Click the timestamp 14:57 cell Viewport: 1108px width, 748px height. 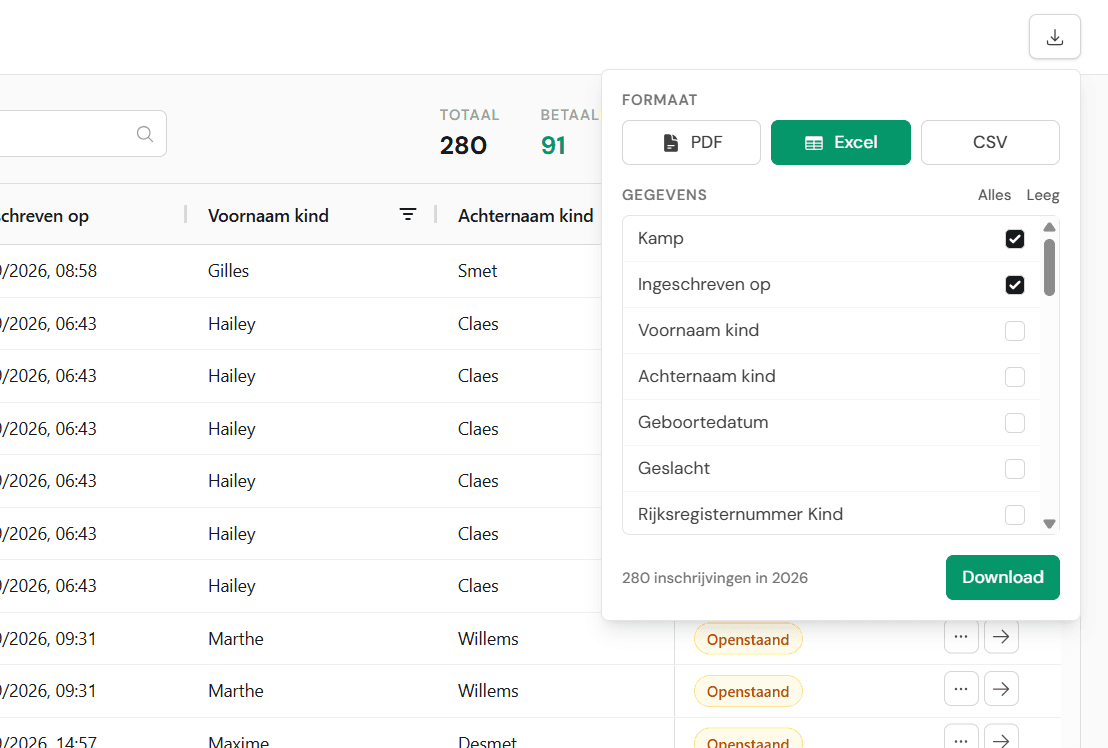click(x=48, y=741)
